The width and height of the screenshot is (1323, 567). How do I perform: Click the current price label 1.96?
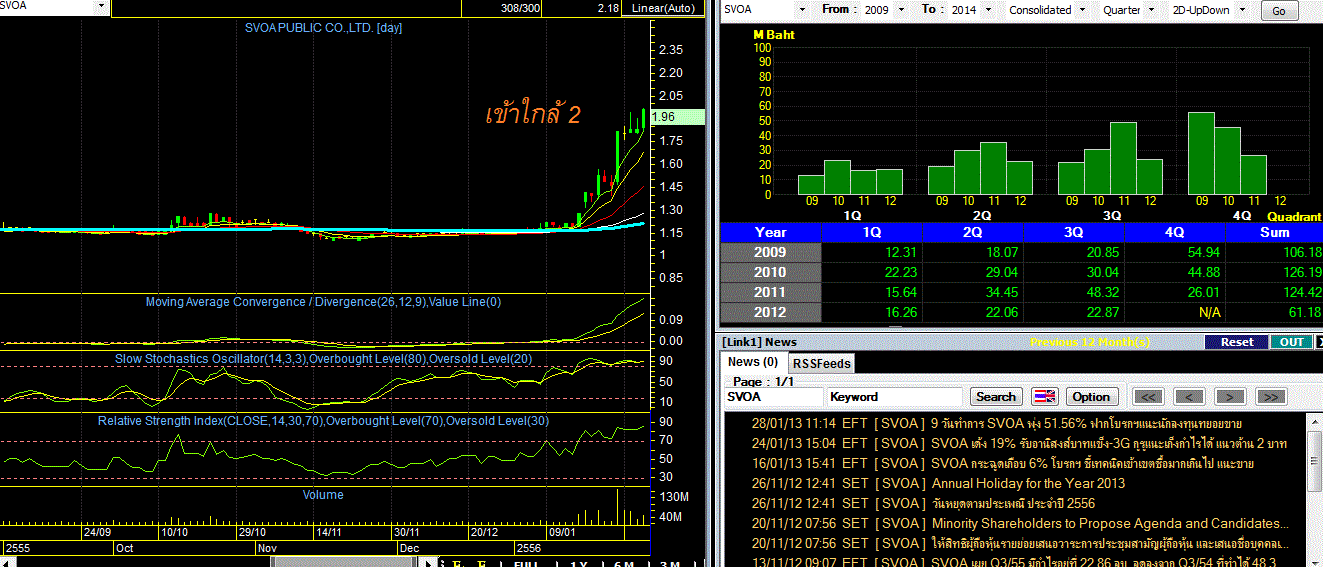678,117
